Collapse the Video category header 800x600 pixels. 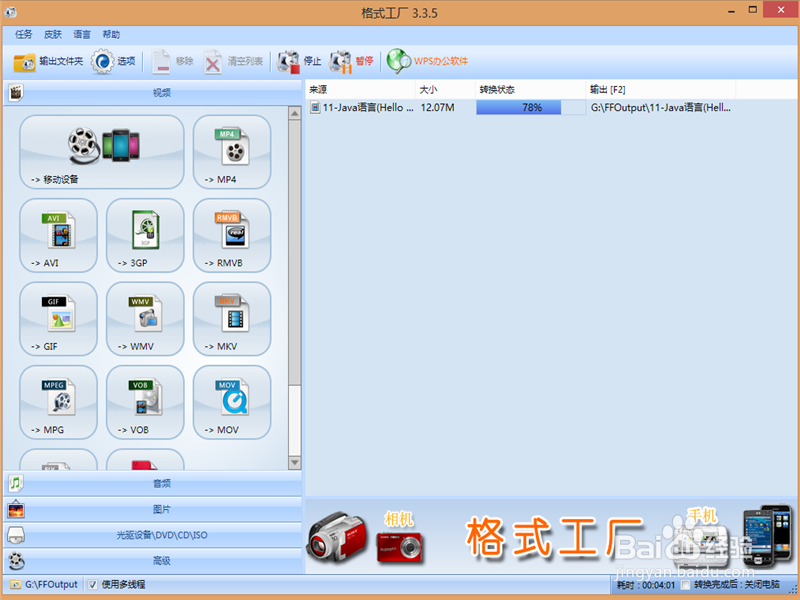tap(153, 93)
